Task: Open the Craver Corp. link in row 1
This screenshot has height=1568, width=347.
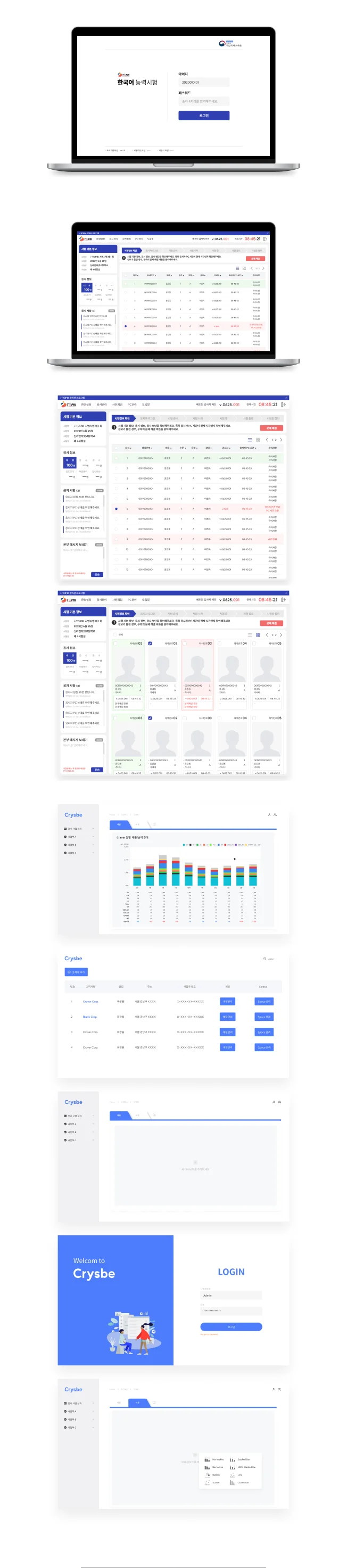Action: [90, 1002]
